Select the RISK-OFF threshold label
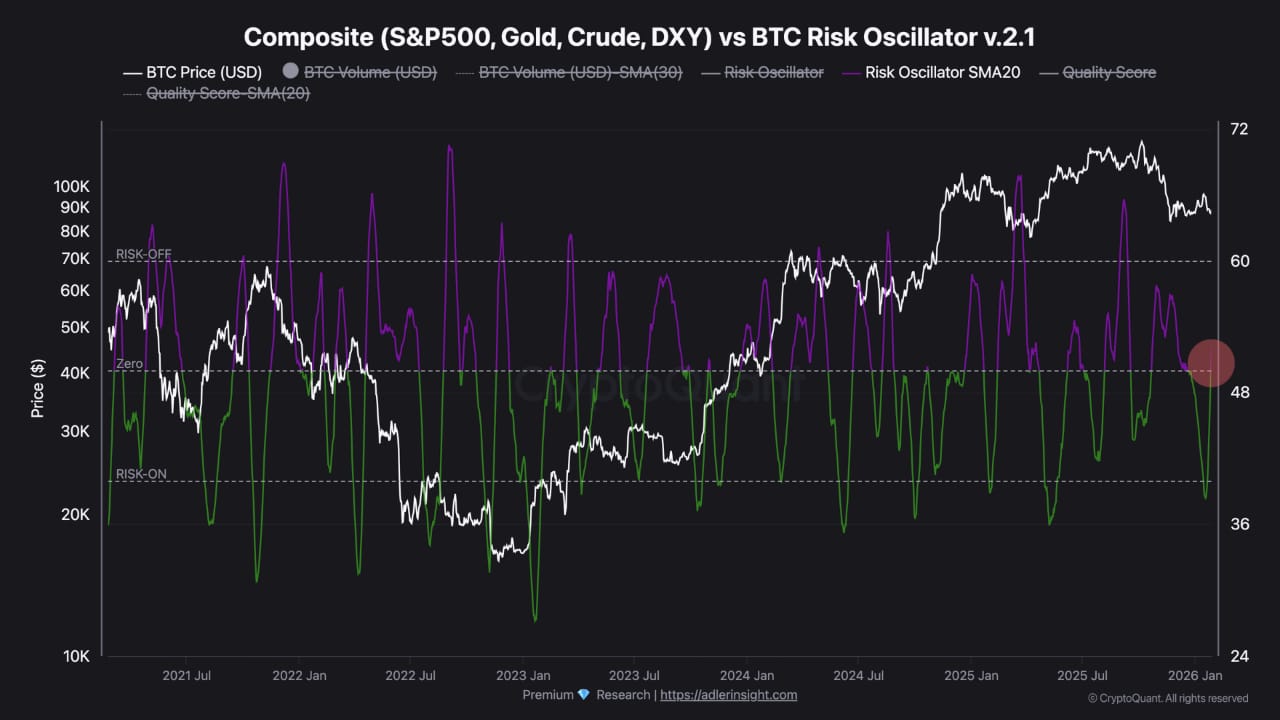The image size is (1280, 720). tap(144, 254)
